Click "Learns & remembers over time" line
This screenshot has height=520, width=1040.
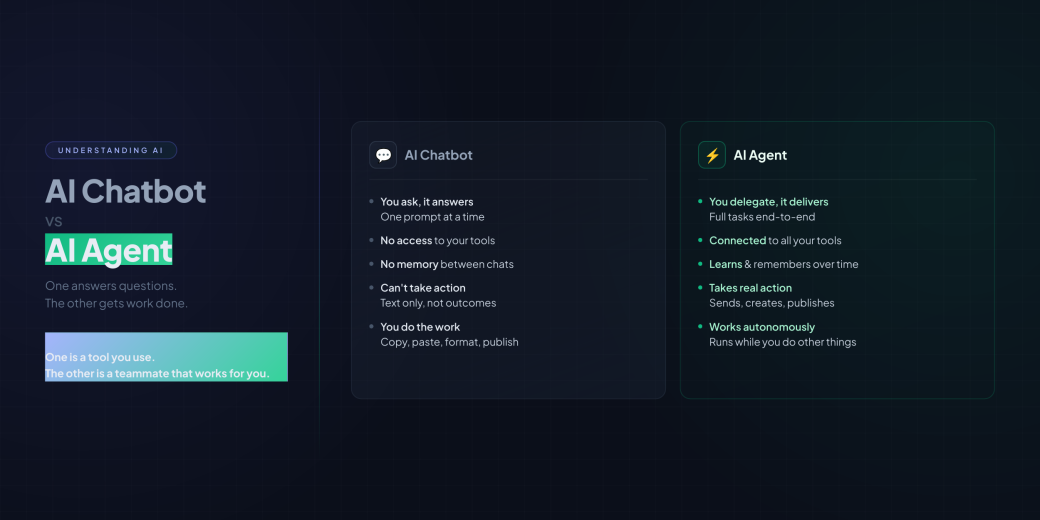[x=783, y=264]
